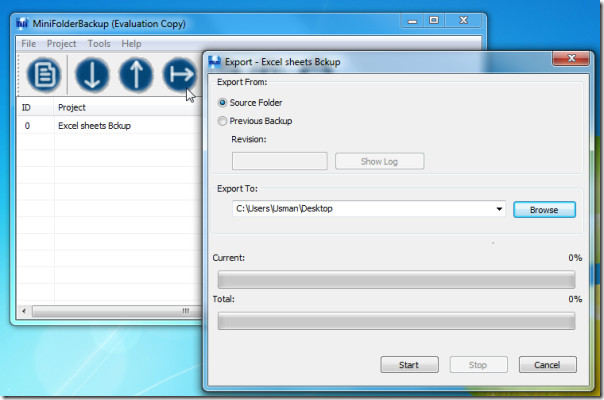Screen dimensions: 604x400
Task: Open the Help menu
Action: coord(131,44)
